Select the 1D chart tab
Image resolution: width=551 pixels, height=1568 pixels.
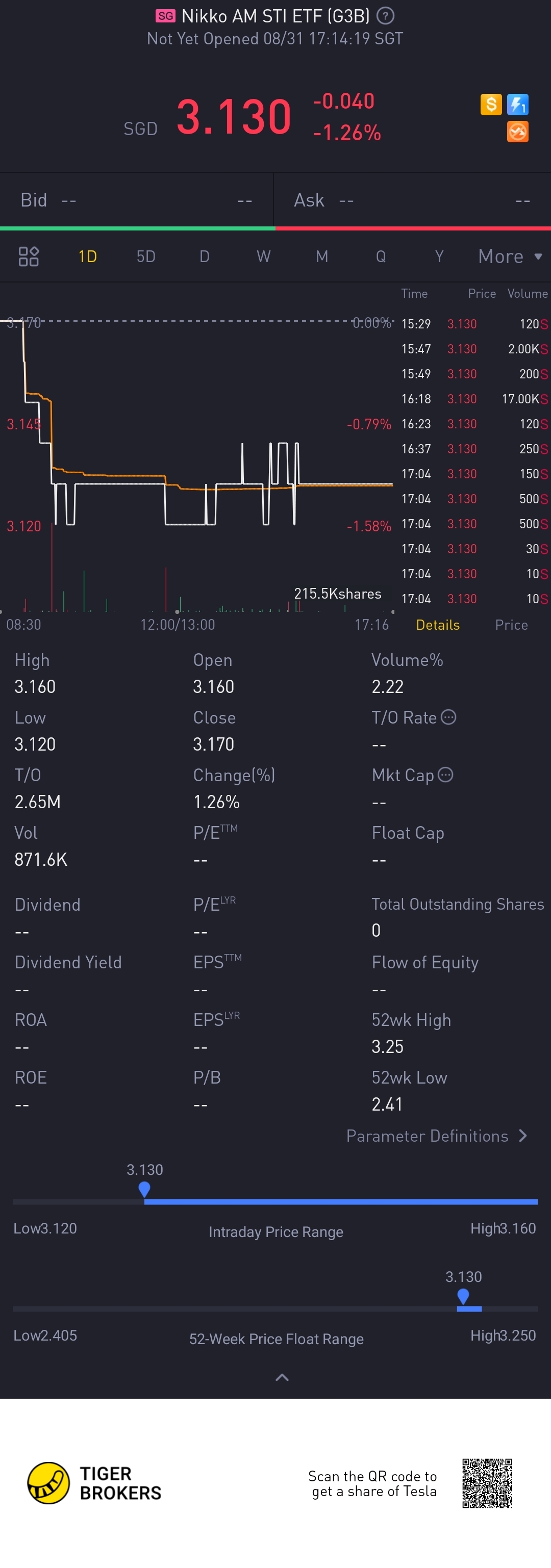(88, 256)
